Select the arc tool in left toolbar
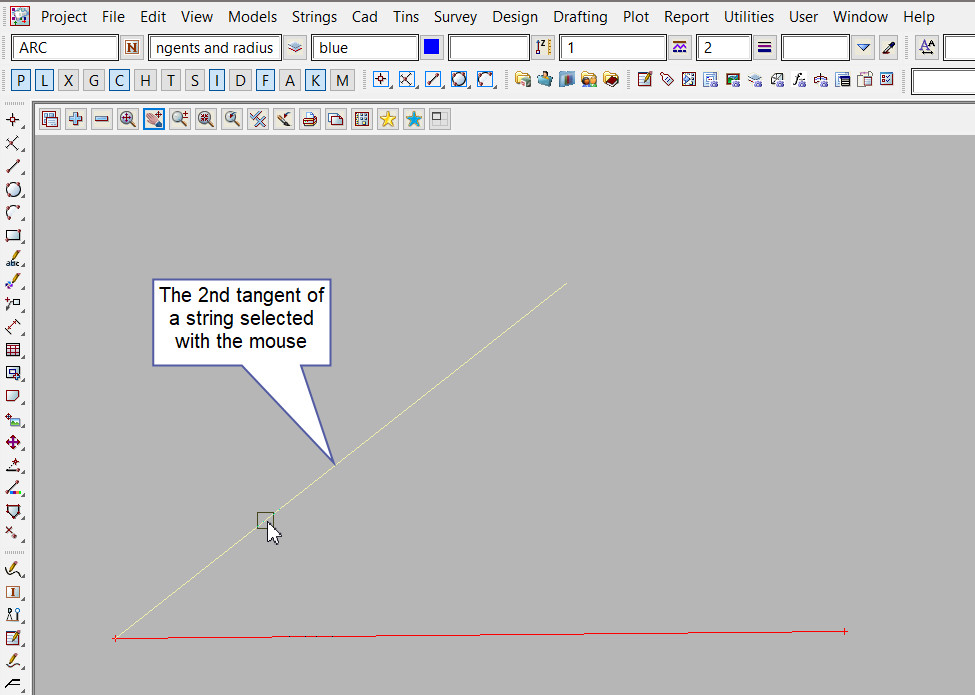Image resolution: width=975 pixels, height=695 pixels. [13, 212]
